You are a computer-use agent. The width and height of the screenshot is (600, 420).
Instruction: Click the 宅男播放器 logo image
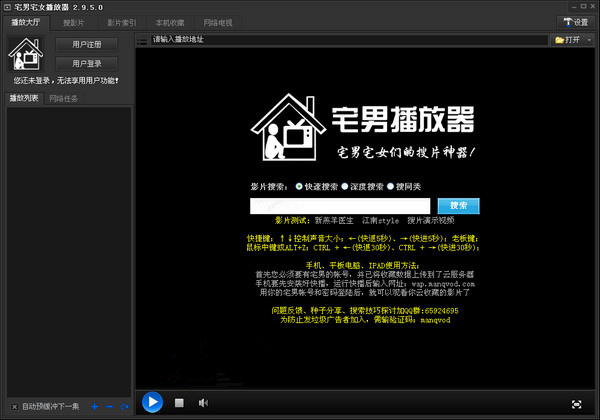click(x=363, y=127)
